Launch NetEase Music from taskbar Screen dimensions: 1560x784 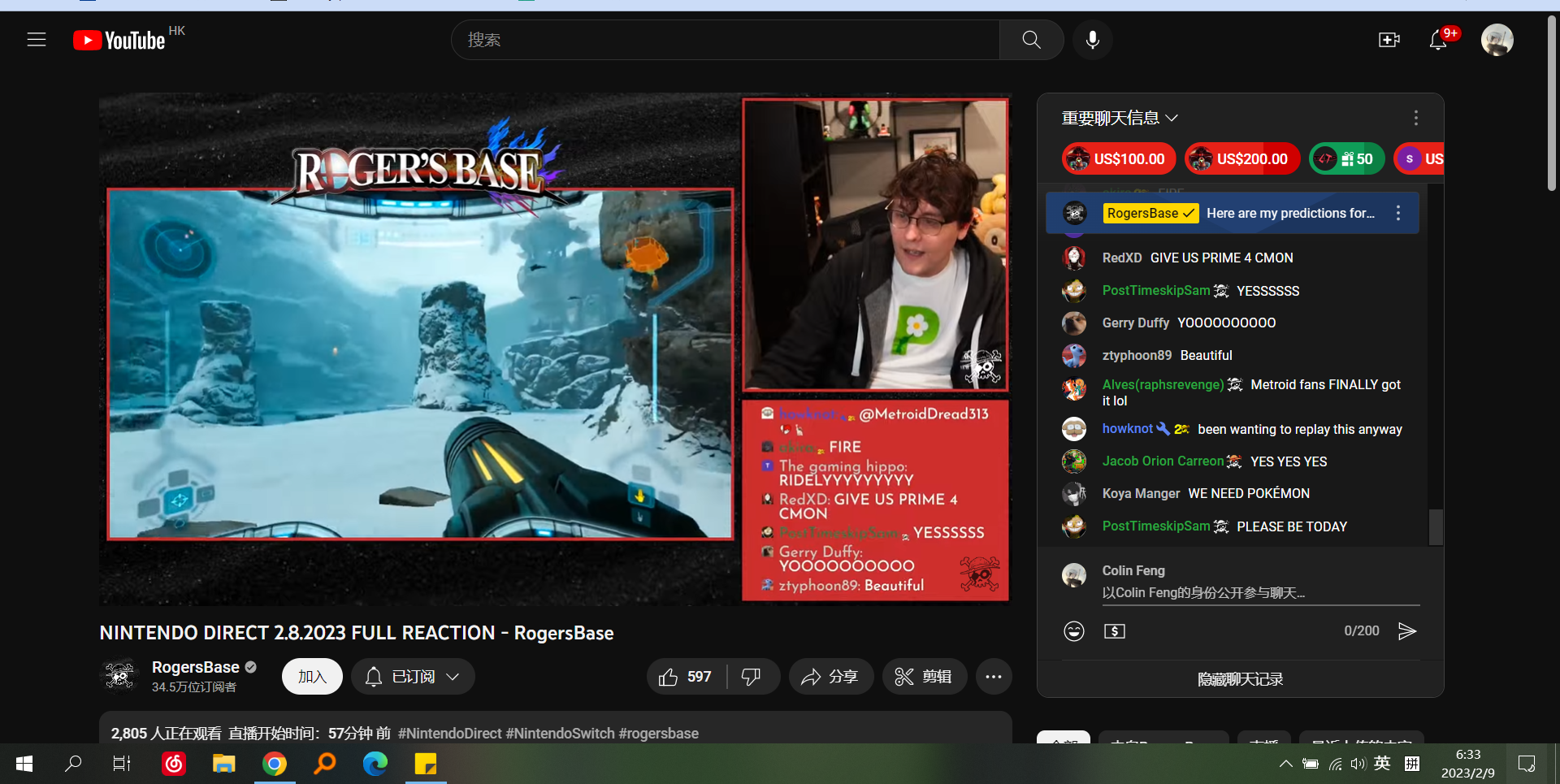click(174, 764)
